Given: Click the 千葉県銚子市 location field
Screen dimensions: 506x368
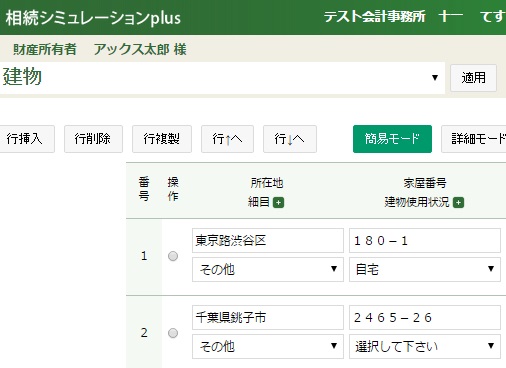Looking at the screenshot, I should (268, 317).
